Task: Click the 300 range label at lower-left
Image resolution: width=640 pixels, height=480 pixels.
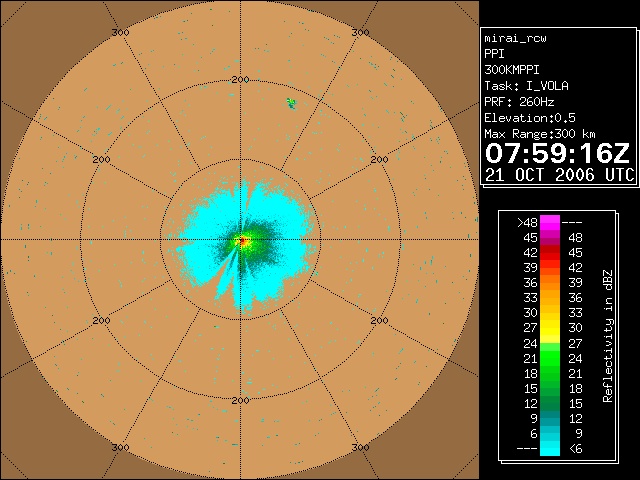Action: [x=120, y=447]
